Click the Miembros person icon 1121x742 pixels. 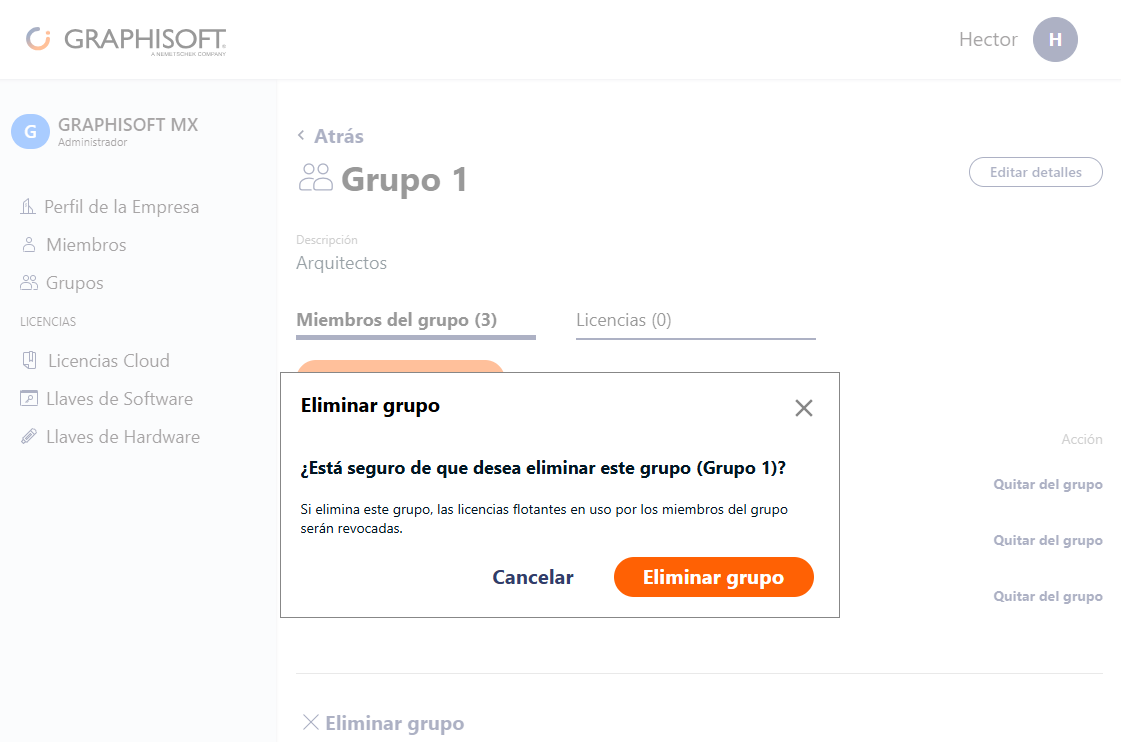coord(29,244)
